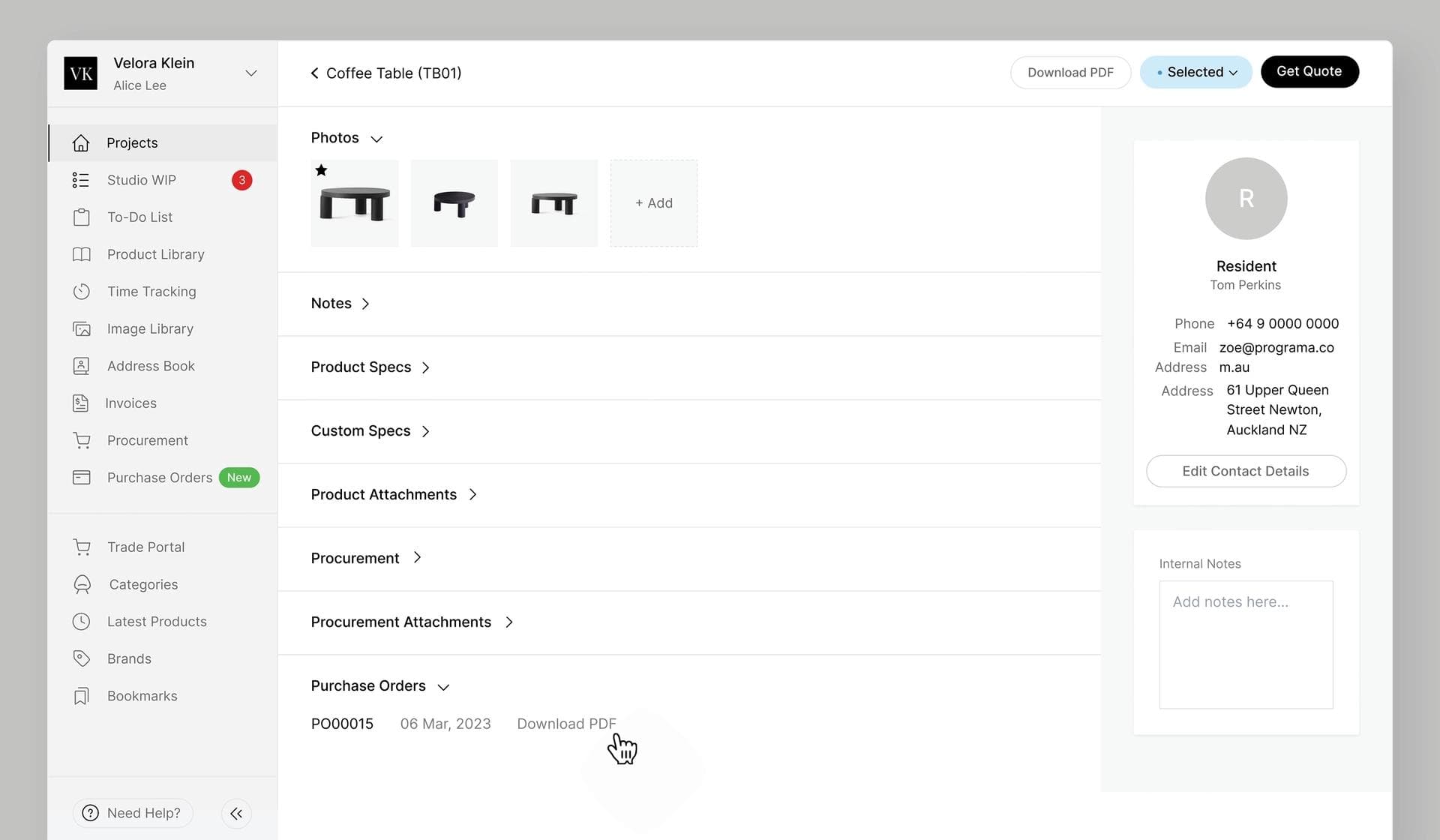This screenshot has width=1440, height=840.
Task: Go to Product Library
Action: pos(163,254)
